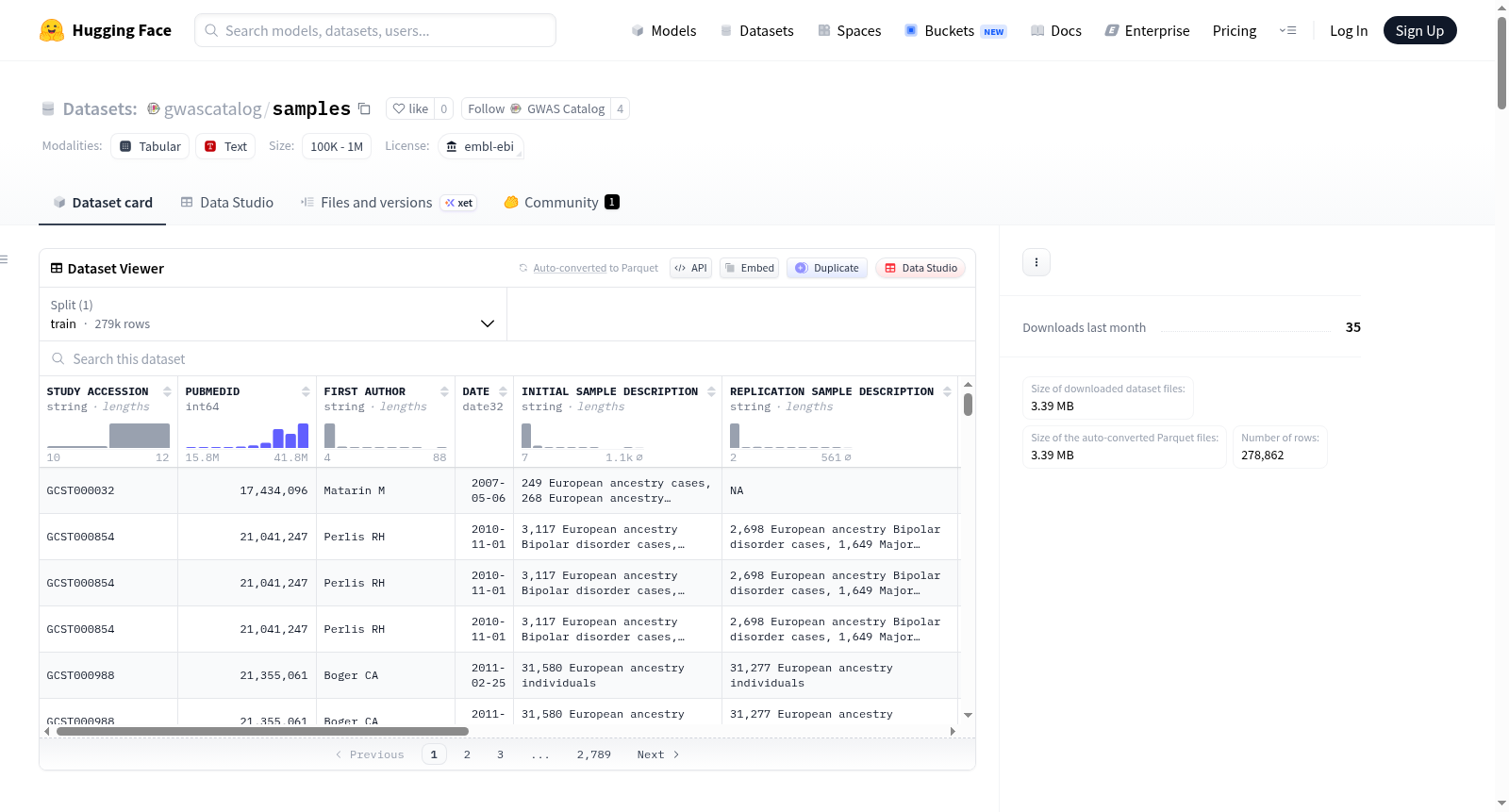Select cell GCST000032

point(108,490)
